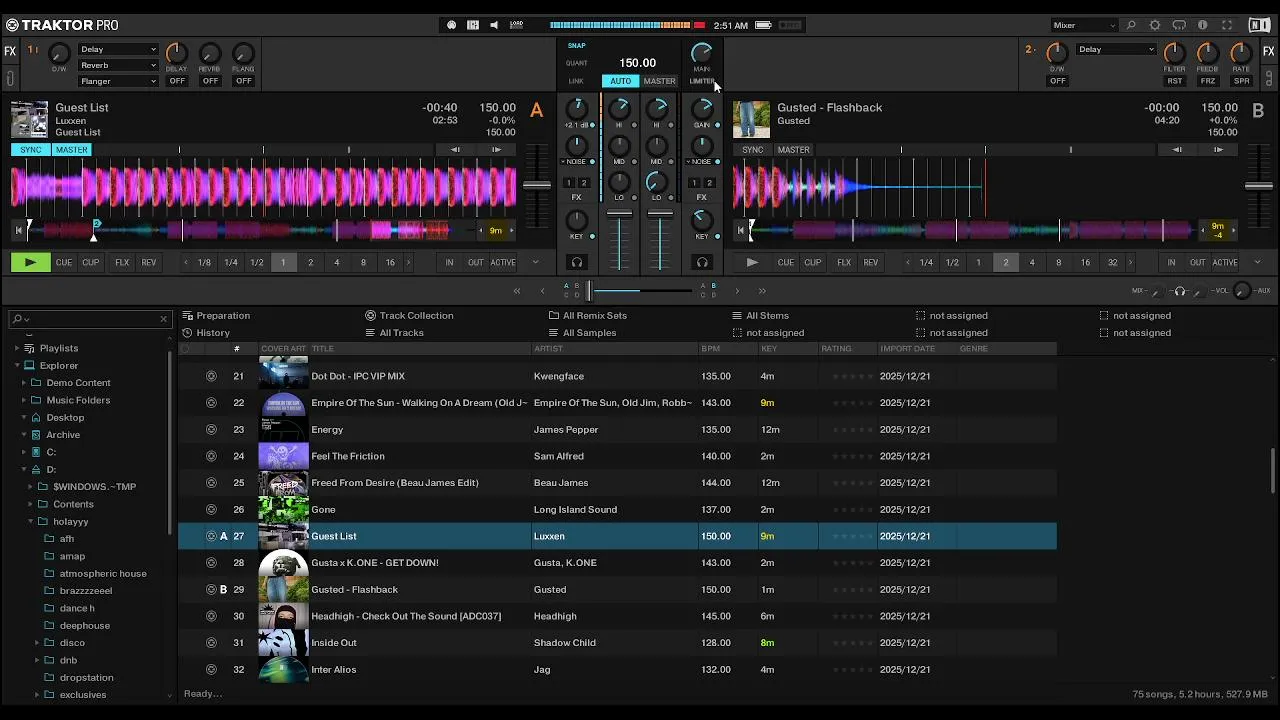Toggle headphones layout icon in header
The height and width of the screenshot is (720, 1280).
tap(1179, 25)
